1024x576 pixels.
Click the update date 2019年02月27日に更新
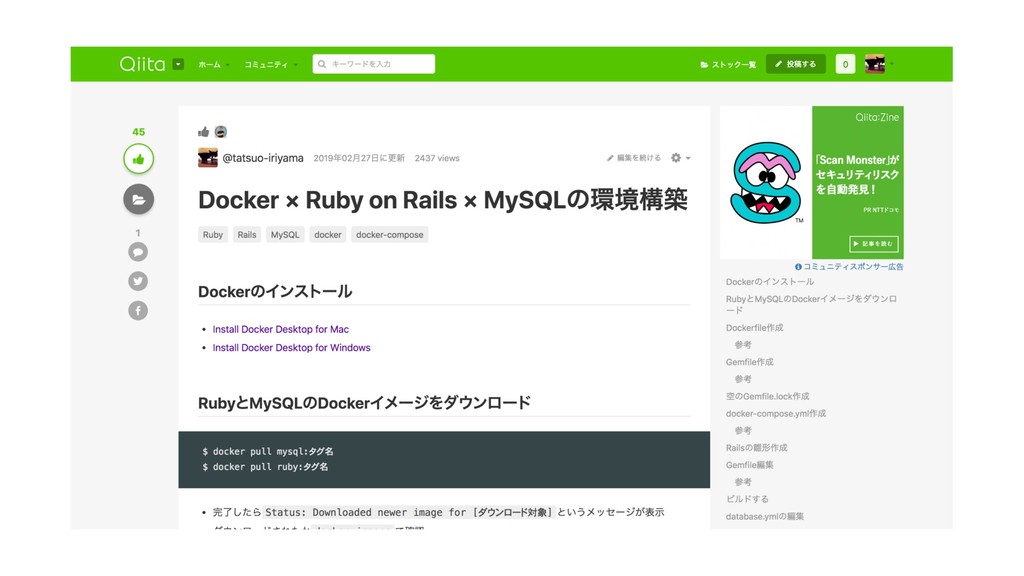359,158
